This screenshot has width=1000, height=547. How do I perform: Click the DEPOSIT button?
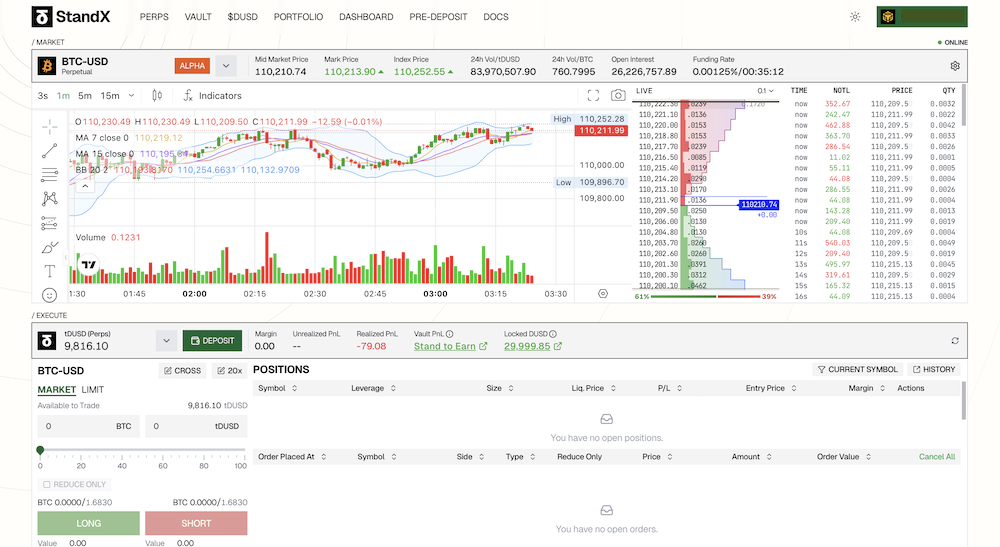coord(212,341)
